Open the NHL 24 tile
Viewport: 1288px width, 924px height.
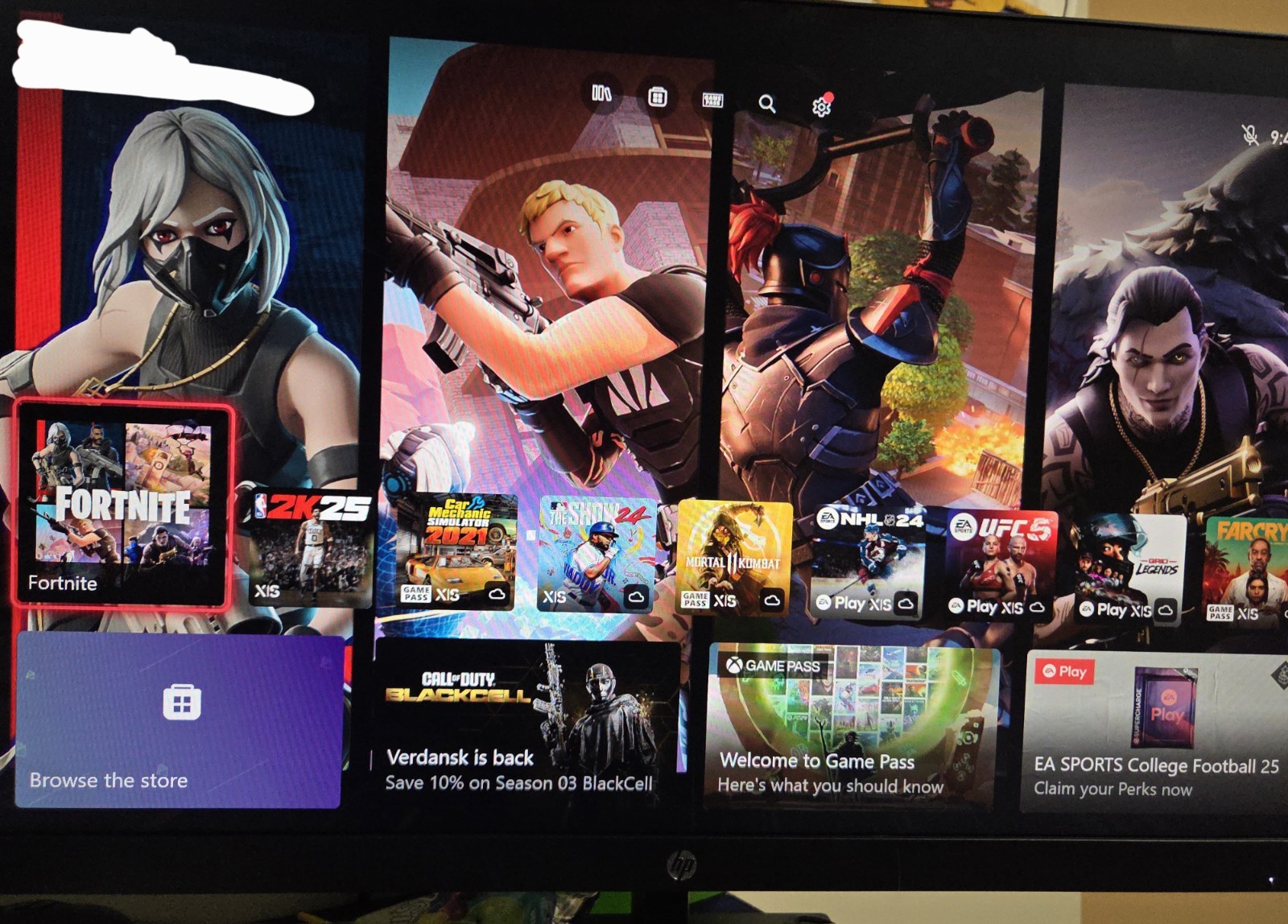coord(869,562)
